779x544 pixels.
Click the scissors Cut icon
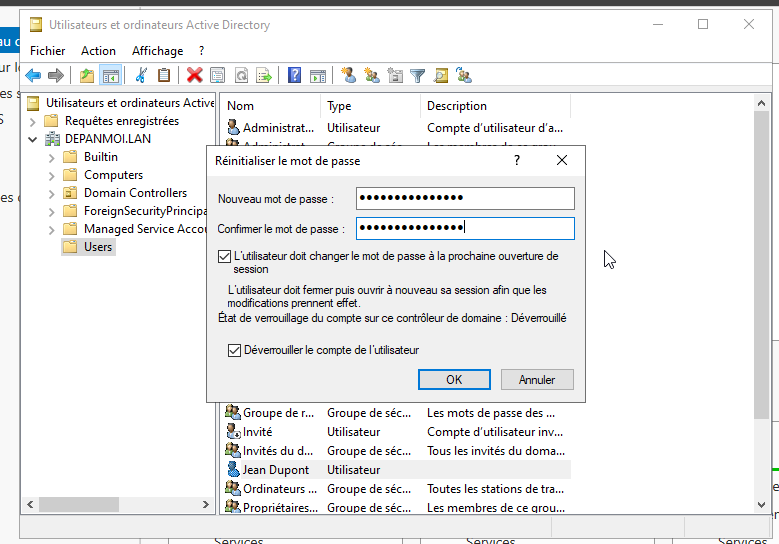coord(142,76)
